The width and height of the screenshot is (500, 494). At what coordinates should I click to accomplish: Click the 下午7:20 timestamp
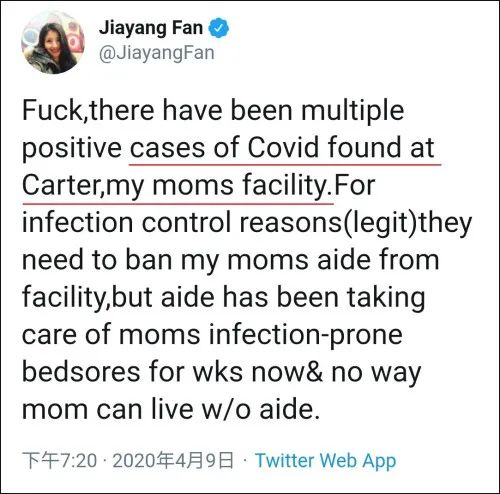(60, 460)
